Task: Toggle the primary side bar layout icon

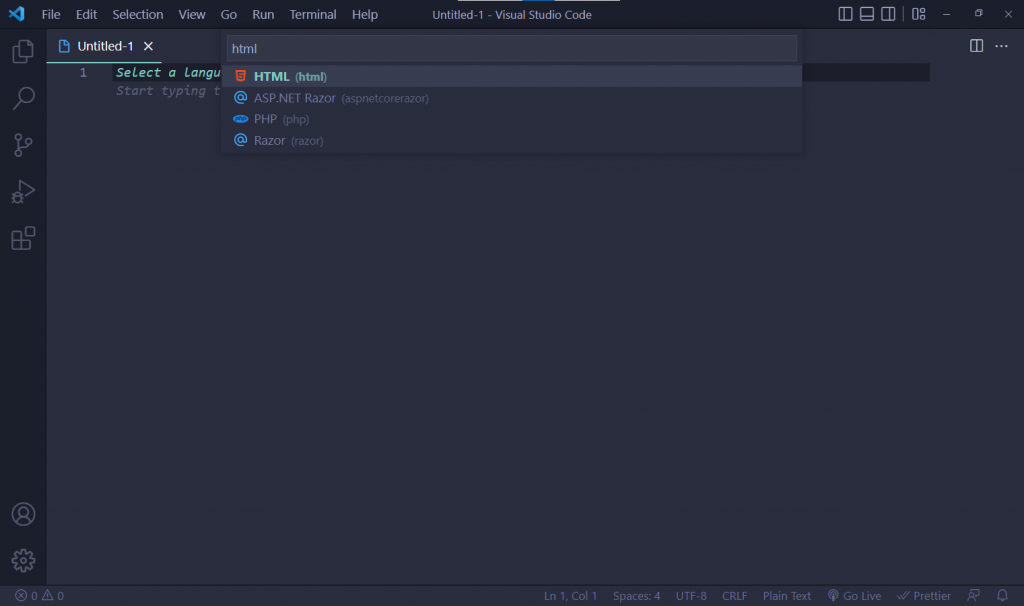Action: [845, 14]
